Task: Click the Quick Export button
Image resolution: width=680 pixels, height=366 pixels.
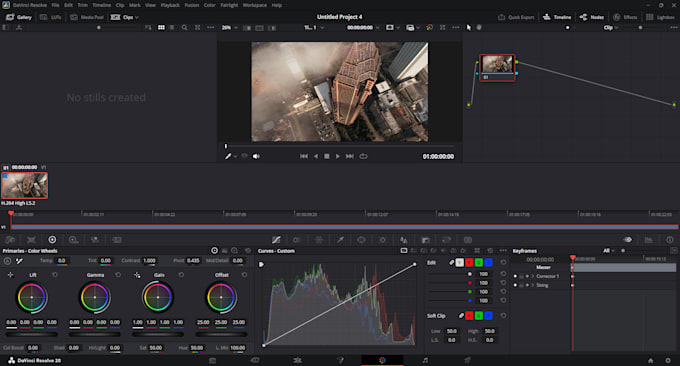Action: [x=516, y=17]
